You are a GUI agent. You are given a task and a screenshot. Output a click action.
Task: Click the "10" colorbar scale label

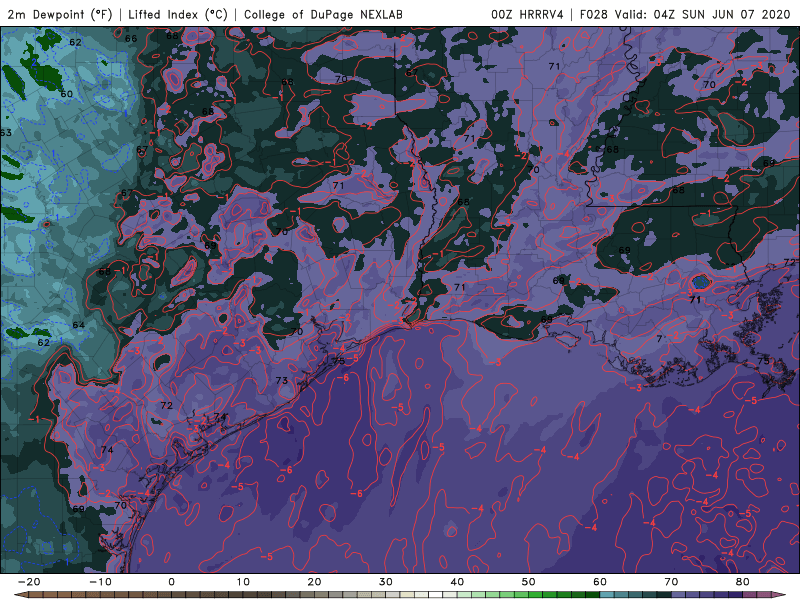(243, 582)
